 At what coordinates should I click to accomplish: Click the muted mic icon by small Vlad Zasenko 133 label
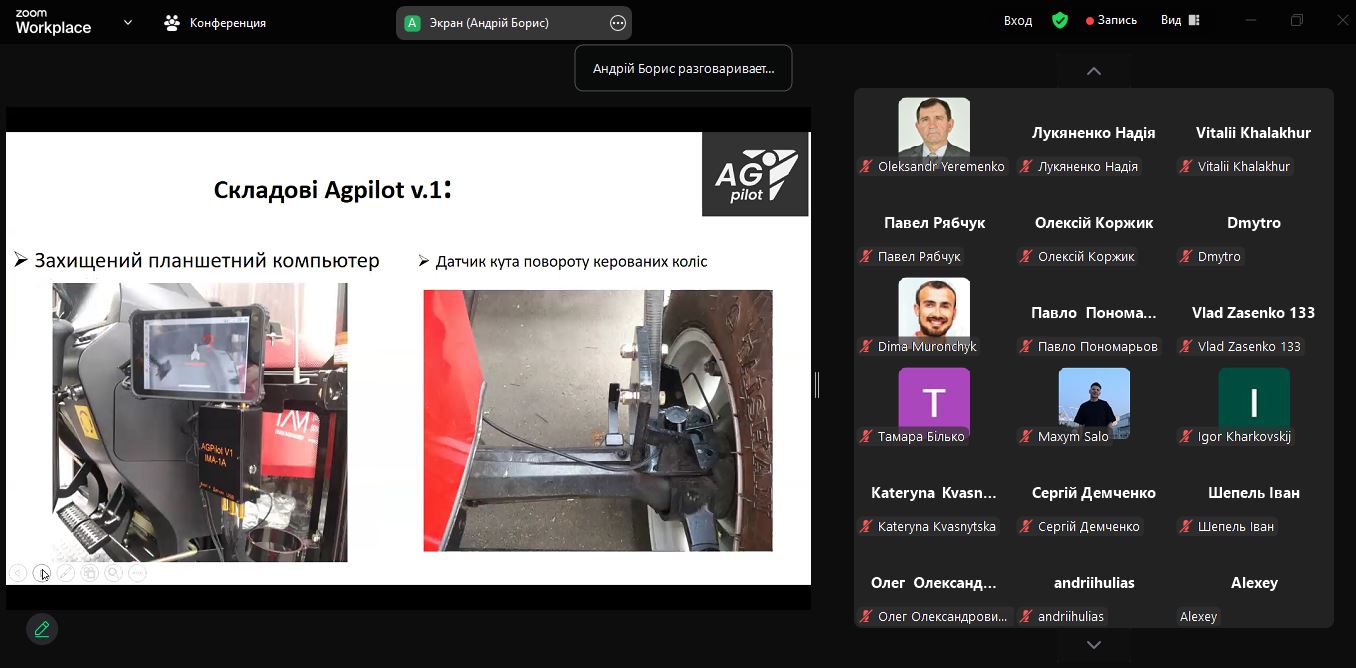click(x=1186, y=347)
